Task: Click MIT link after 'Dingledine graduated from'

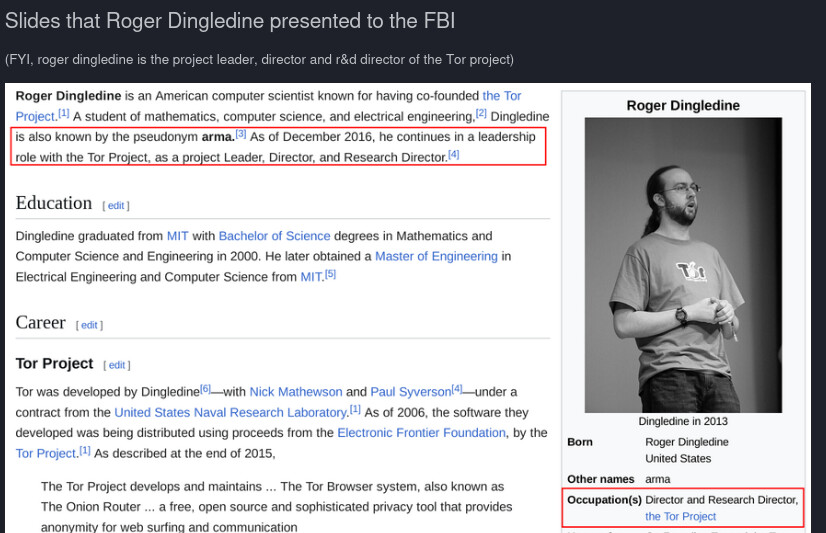Action: click(177, 236)
